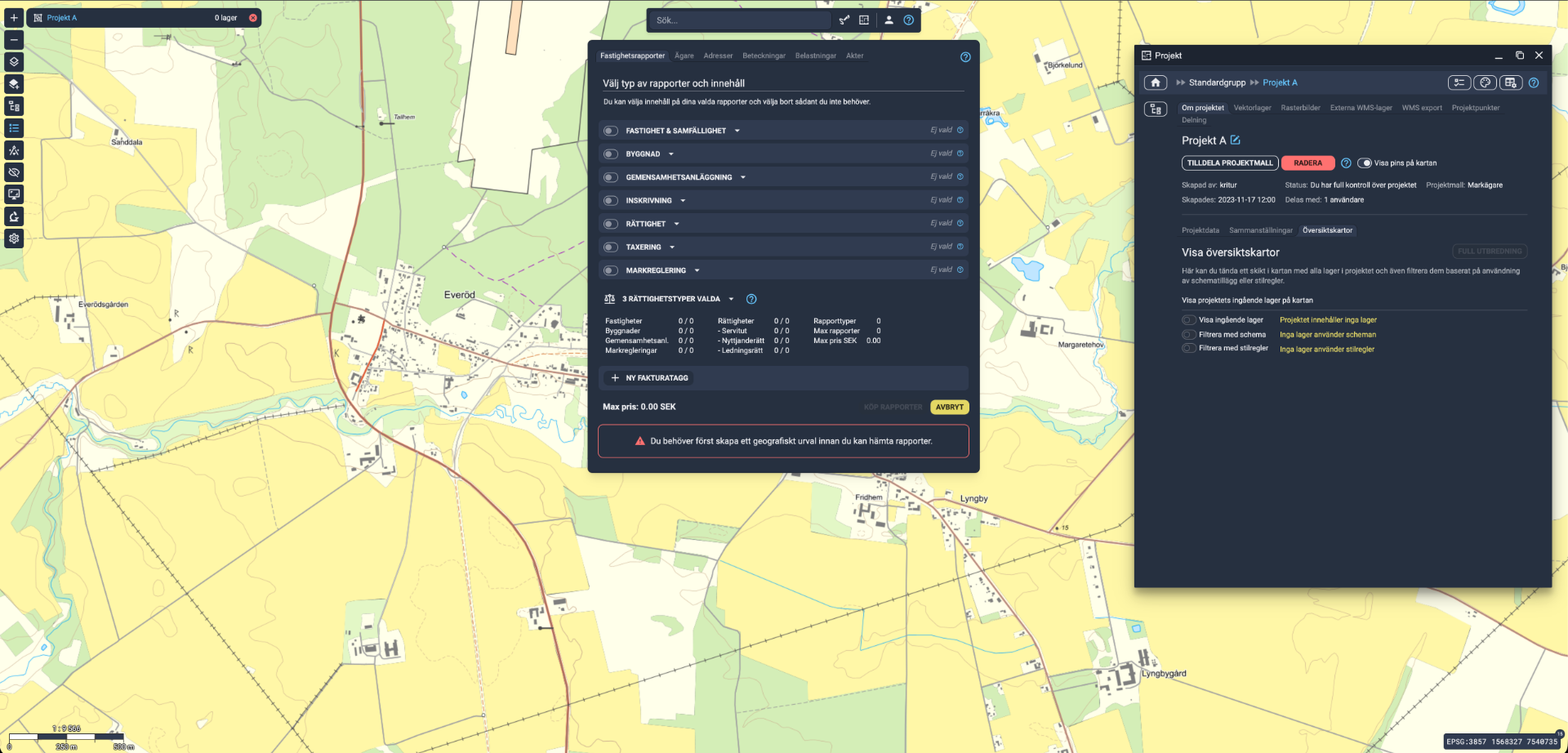The height and width of the screenshot is (753, 1568).
Task: Click the edit pencil next to Projekt A title
Action: click(x=1235, y=140)
